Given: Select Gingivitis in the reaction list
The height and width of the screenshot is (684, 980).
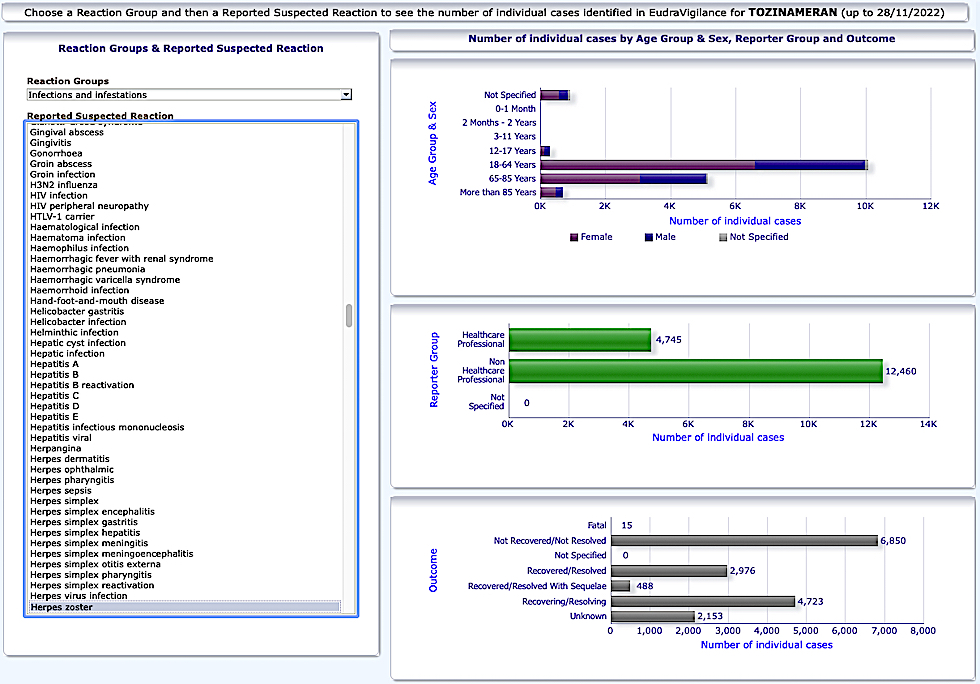Looking at the screenshot, I should (51, 143).
